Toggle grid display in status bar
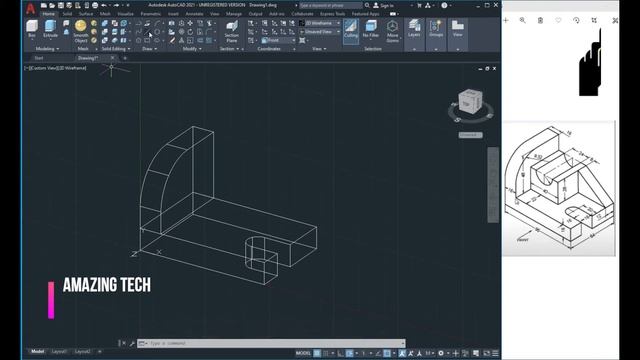Screen dimensions: 640x360 click(317, 353)
